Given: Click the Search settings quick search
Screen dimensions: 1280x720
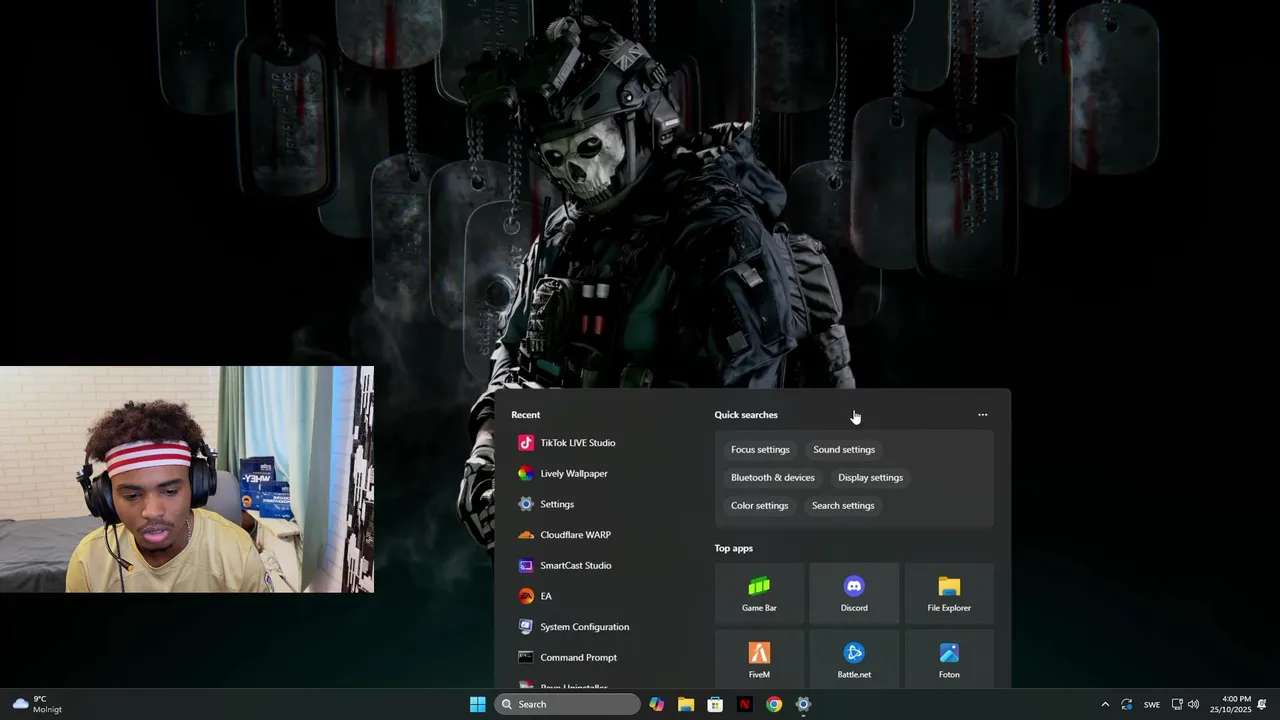Looking at the screenshot, I should pos(843,506).
